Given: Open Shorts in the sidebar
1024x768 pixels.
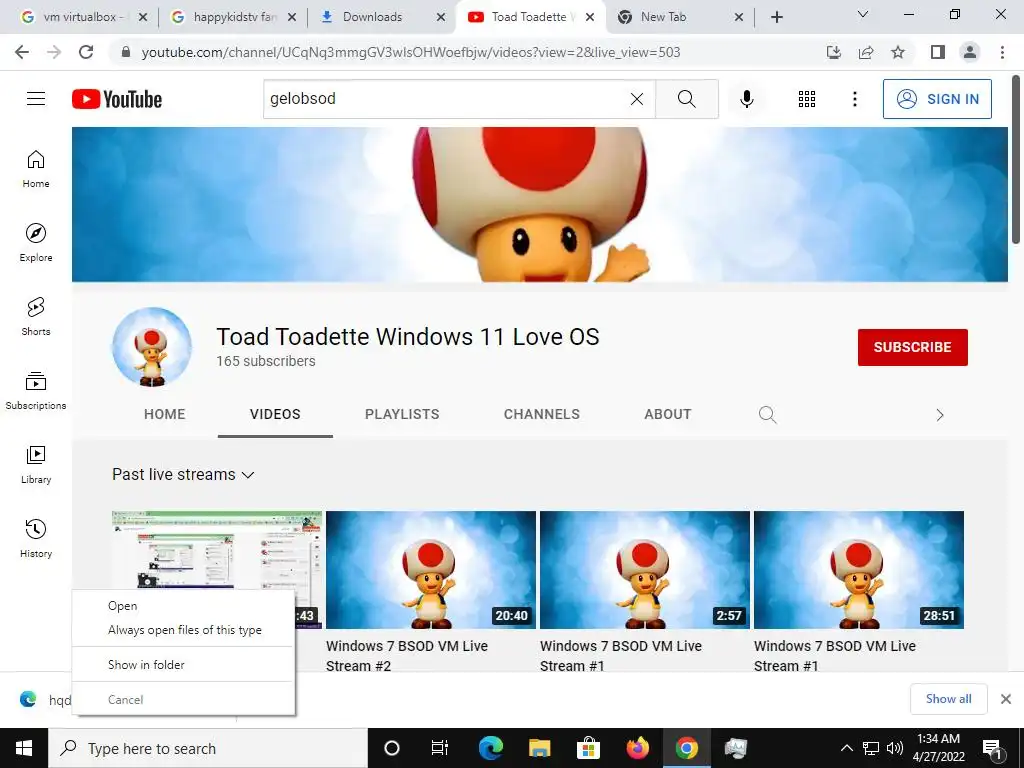Looking at the screenshot, I should 36,317.
